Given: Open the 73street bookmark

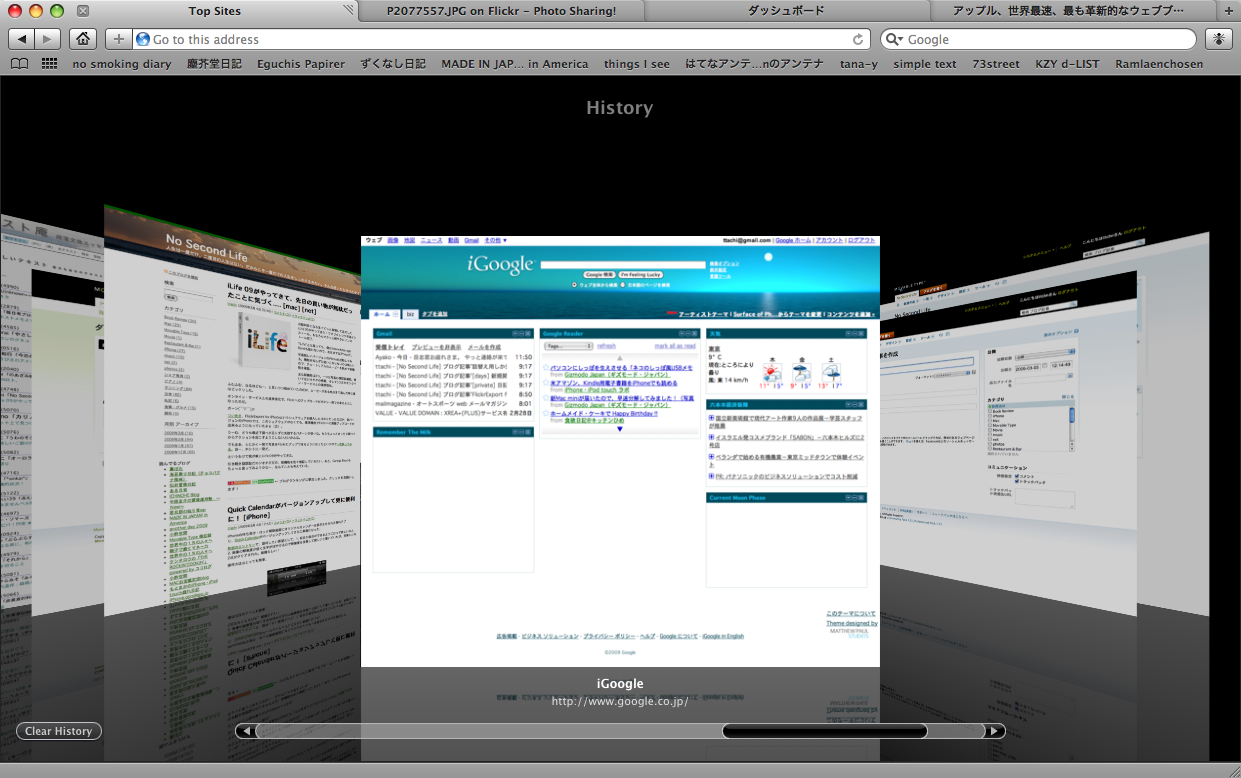Looking at the screenshot, I should coord(996,64).
